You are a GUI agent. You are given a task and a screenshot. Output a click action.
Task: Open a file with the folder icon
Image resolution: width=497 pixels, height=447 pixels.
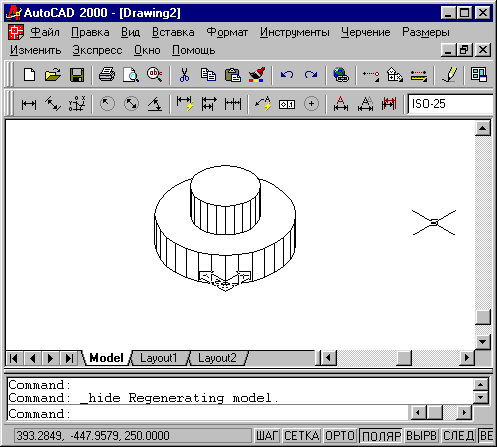pyautogui.click(x=53, y=75)
